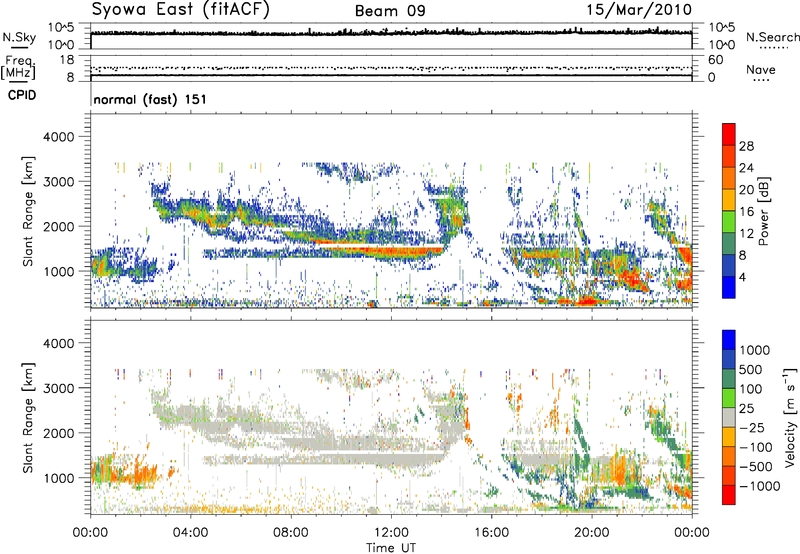Viewport: 800px width, 554px height.
Task: Click the 'Velocity [m s⁻¹]' color bar label
Action: 790,417
